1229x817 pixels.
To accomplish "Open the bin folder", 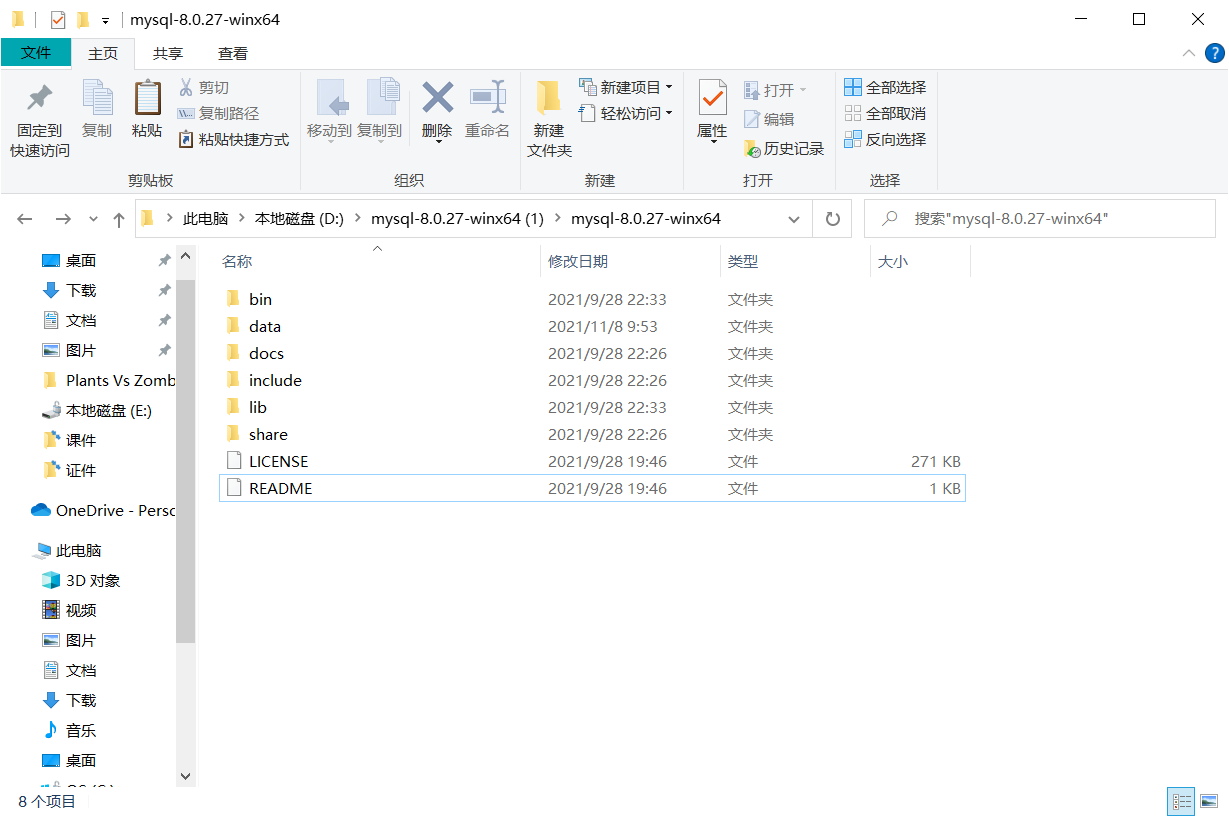I will pos(261,298).
